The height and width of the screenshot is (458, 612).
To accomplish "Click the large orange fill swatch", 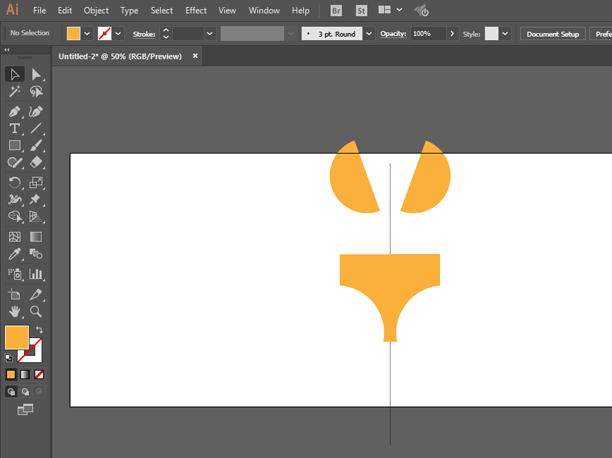I will (x=17, y=337).
